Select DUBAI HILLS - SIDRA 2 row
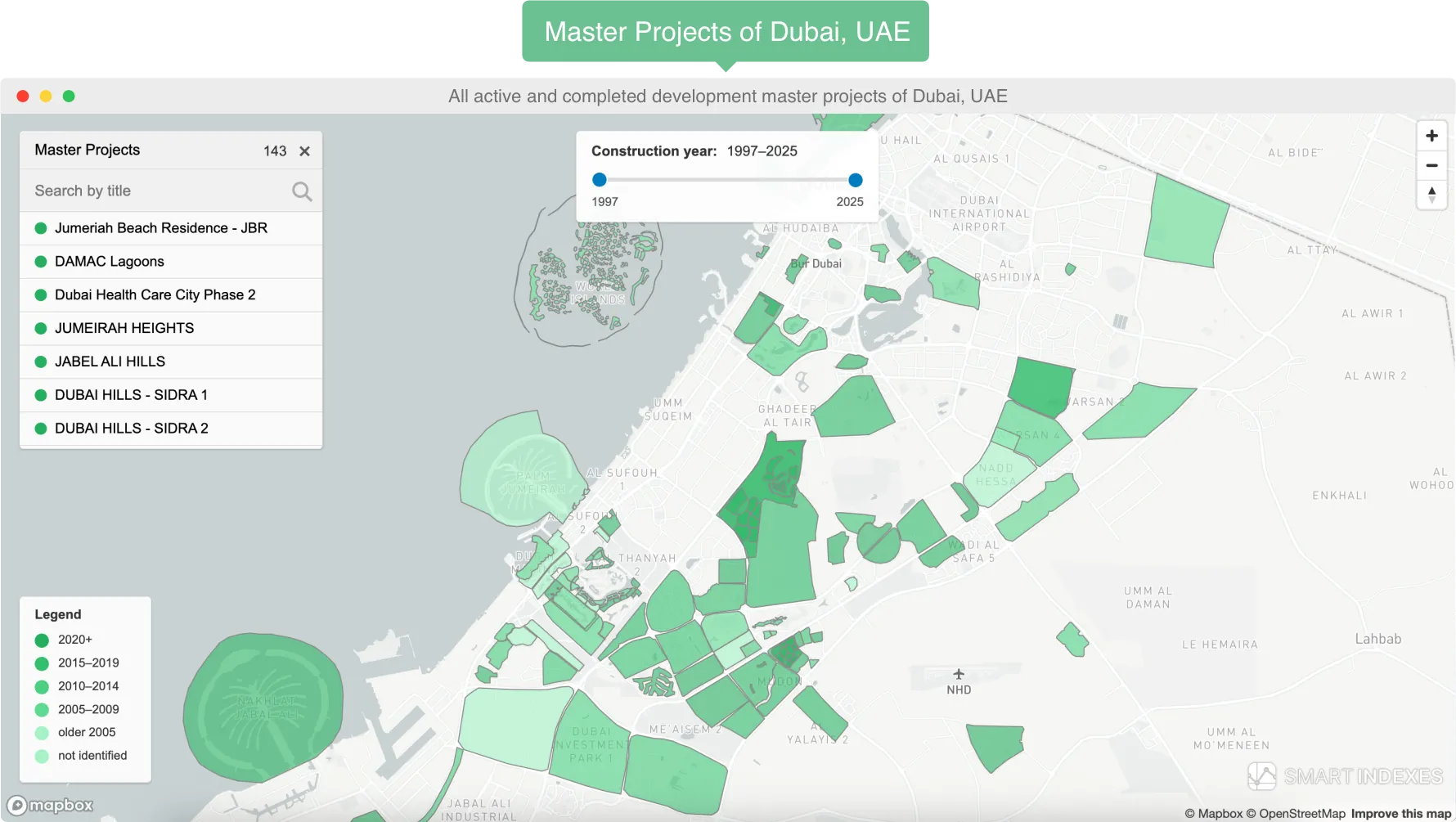1456x822 pixels. tap(171, 429)
